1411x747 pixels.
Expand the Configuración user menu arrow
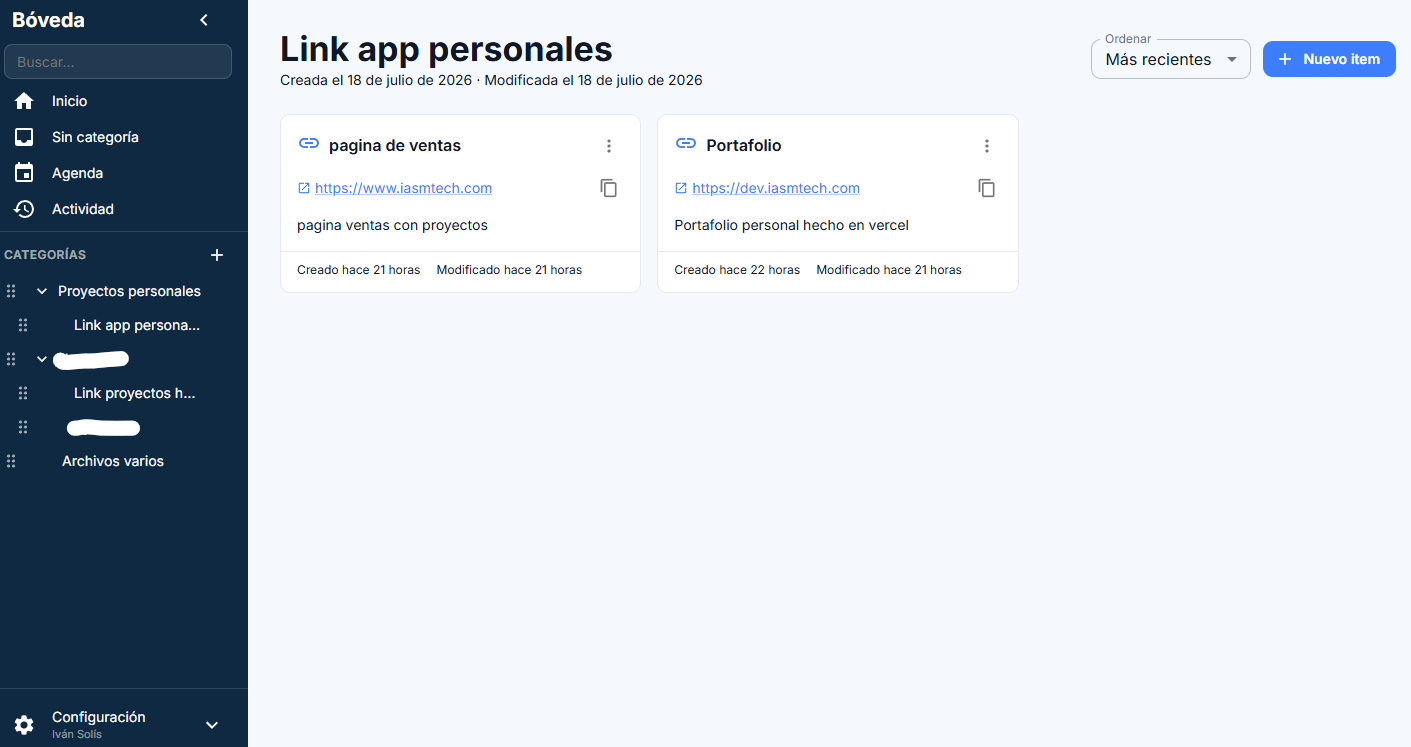pos(212,725)
